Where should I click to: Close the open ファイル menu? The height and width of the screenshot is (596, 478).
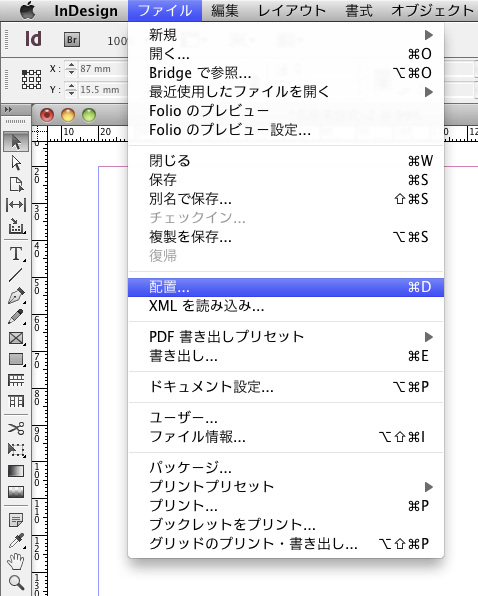(x=165, y=11)
